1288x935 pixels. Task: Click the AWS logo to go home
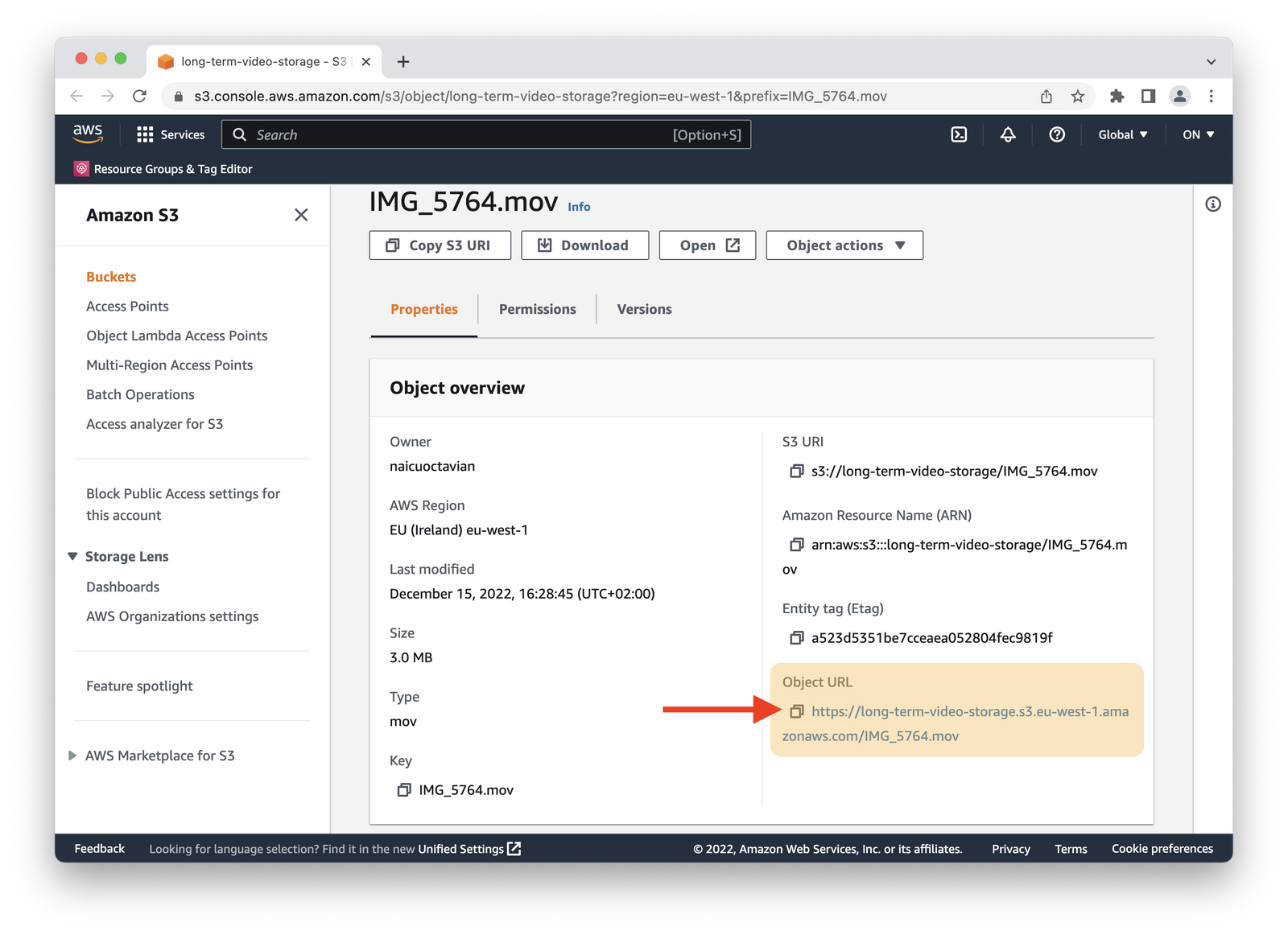(89, 134)
